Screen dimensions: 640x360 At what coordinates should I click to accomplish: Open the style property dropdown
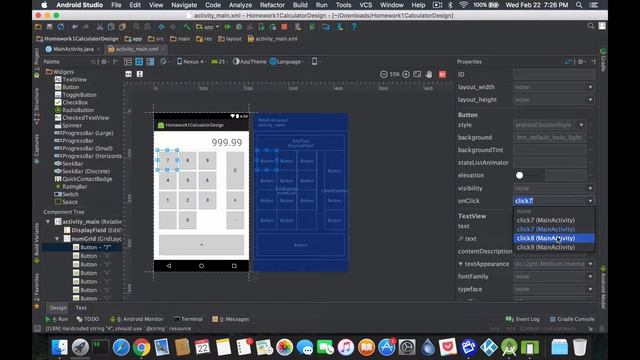582,125
